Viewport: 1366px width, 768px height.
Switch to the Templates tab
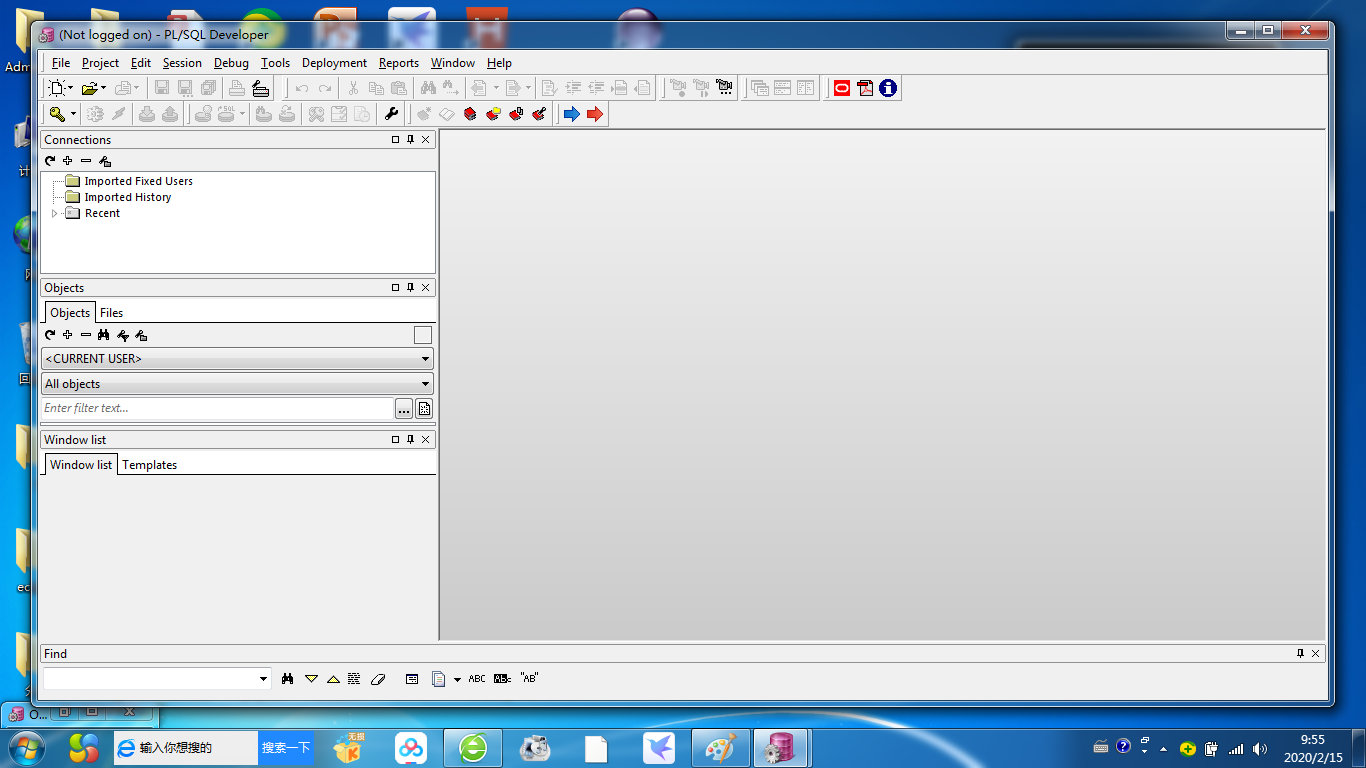[149, 465]
